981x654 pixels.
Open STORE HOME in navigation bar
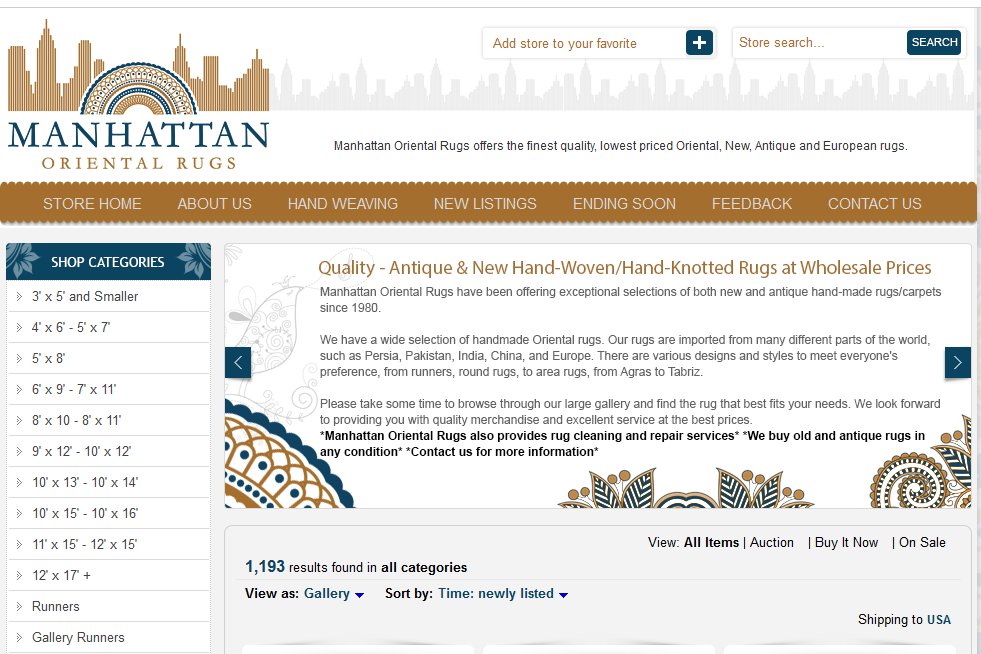(x=92, y=204)
